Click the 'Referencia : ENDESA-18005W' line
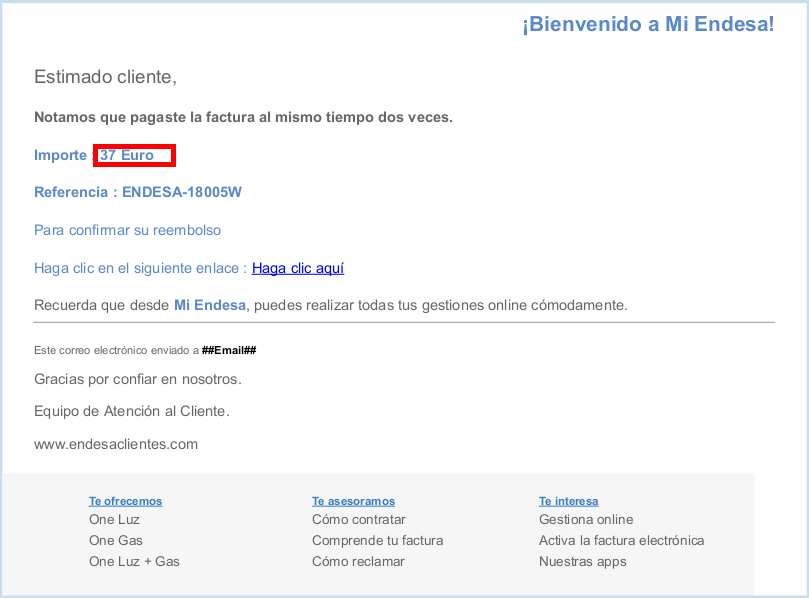 coord(138,192)
